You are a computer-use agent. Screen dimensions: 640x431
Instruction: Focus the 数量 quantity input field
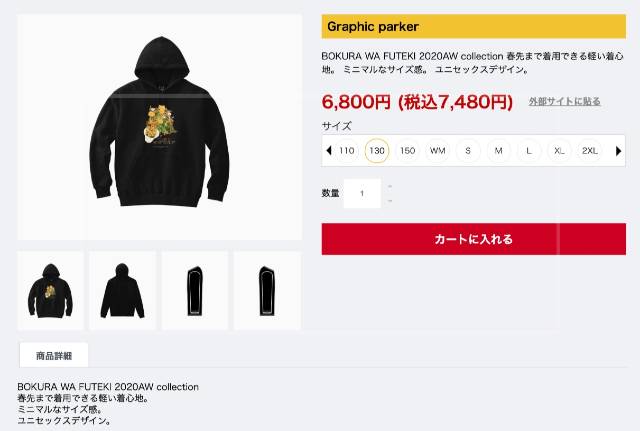coord(362,193)
